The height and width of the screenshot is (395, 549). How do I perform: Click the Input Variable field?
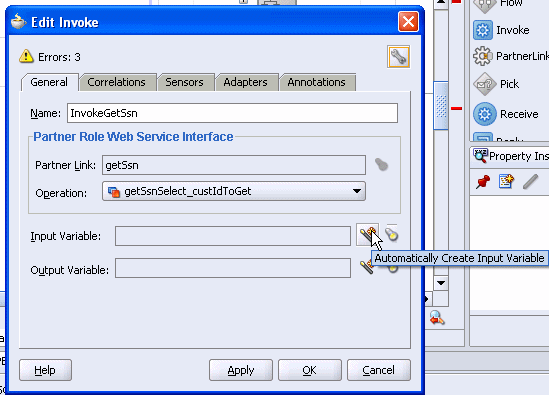point(233,236)
